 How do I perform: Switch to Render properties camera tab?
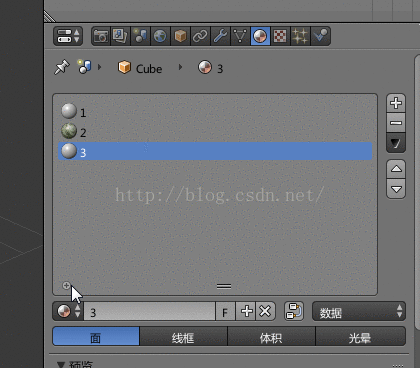tap(101, 36)
